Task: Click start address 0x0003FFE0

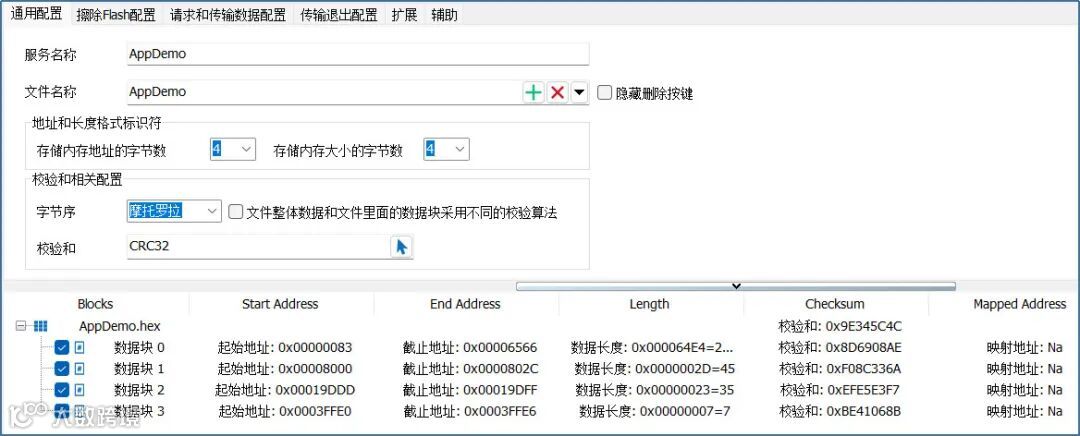Action: pos(284,412)
